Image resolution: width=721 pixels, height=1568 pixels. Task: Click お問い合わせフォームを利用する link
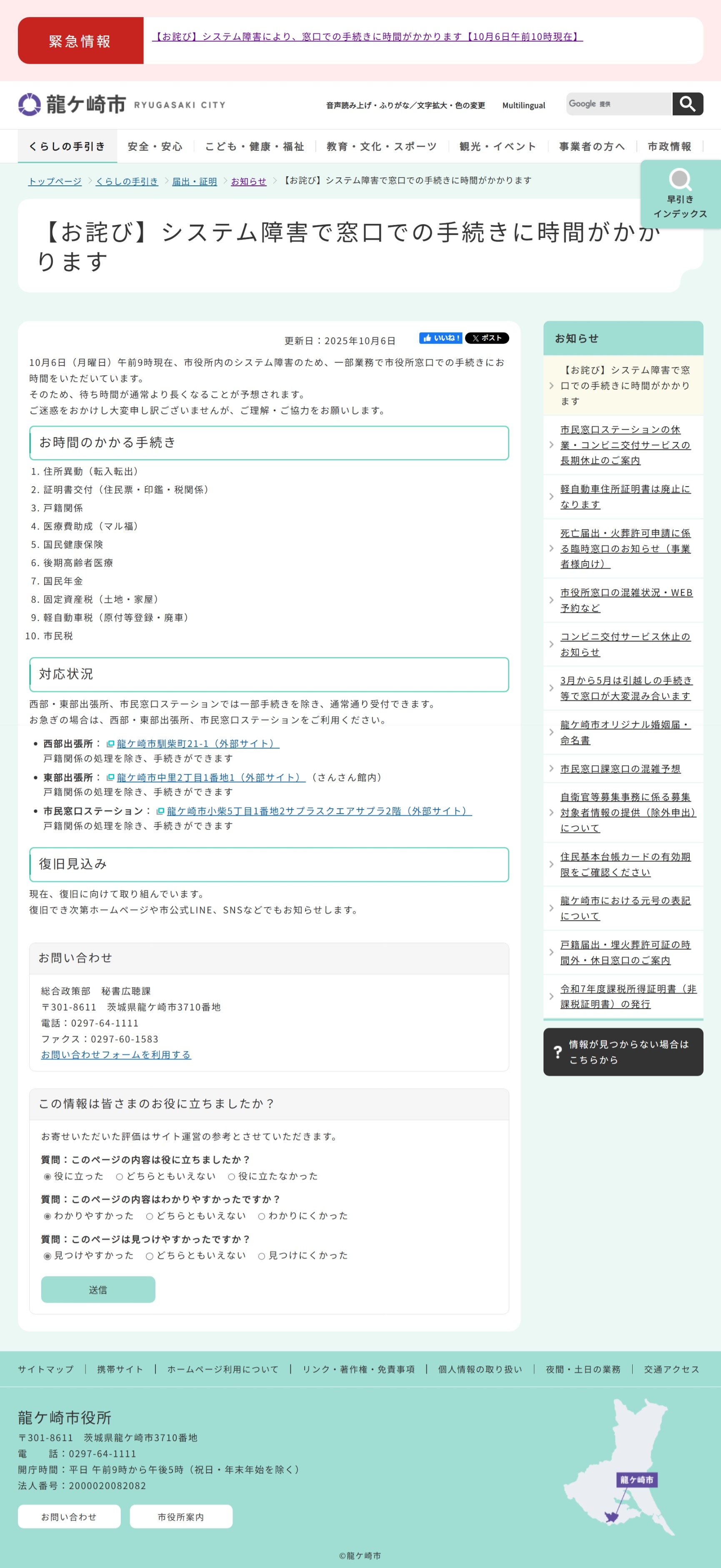click(x=116, y=1055)
